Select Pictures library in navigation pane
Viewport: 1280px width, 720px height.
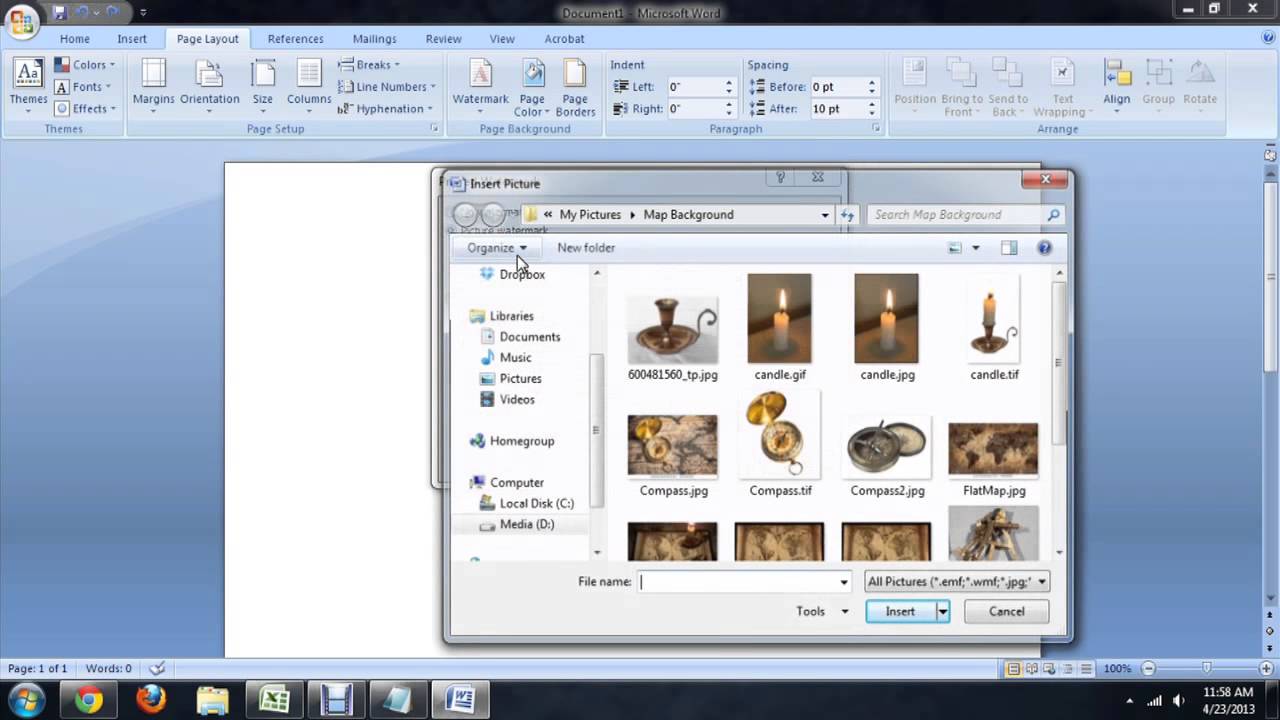[x=520, y=379]
